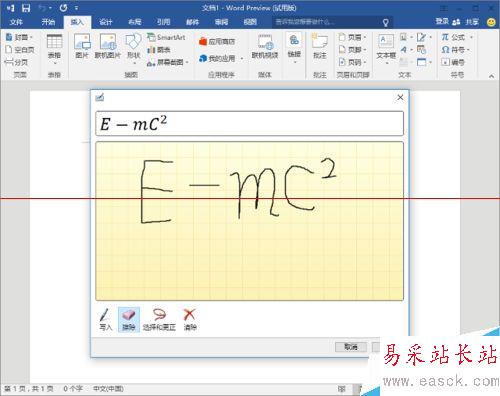Choose the Select and Correct lasso tool
Screen dimensions: 500x396
[159, 320]
